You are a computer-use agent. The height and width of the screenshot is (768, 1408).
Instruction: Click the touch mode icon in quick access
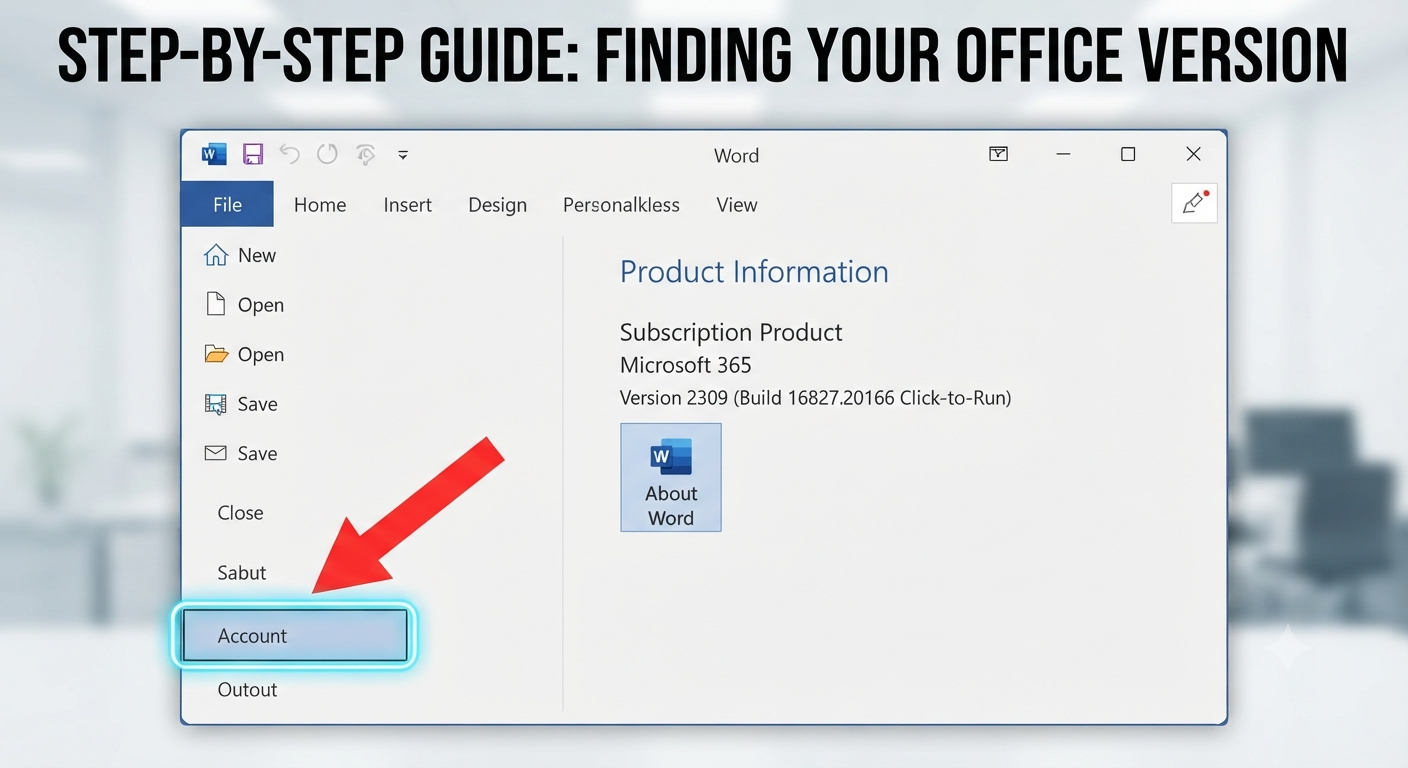[366, 154]
